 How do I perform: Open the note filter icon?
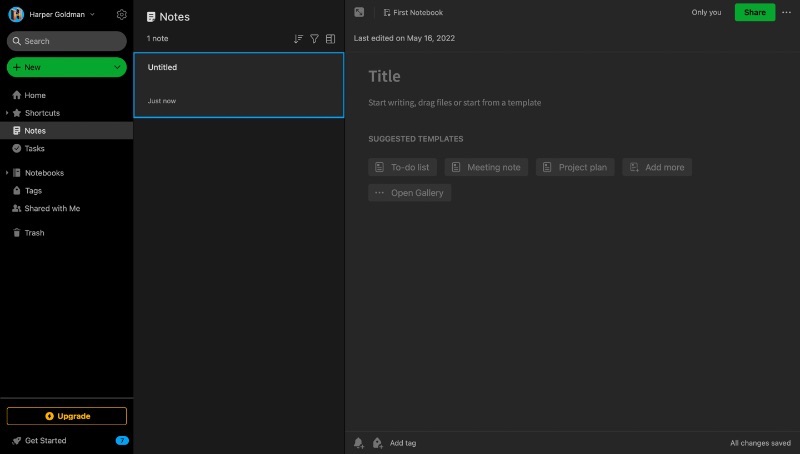tap(314, 39)
